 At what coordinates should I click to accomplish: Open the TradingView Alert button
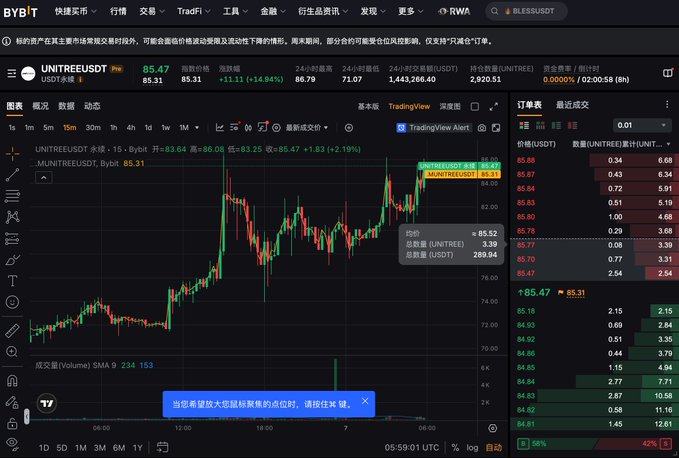point(433,128)
